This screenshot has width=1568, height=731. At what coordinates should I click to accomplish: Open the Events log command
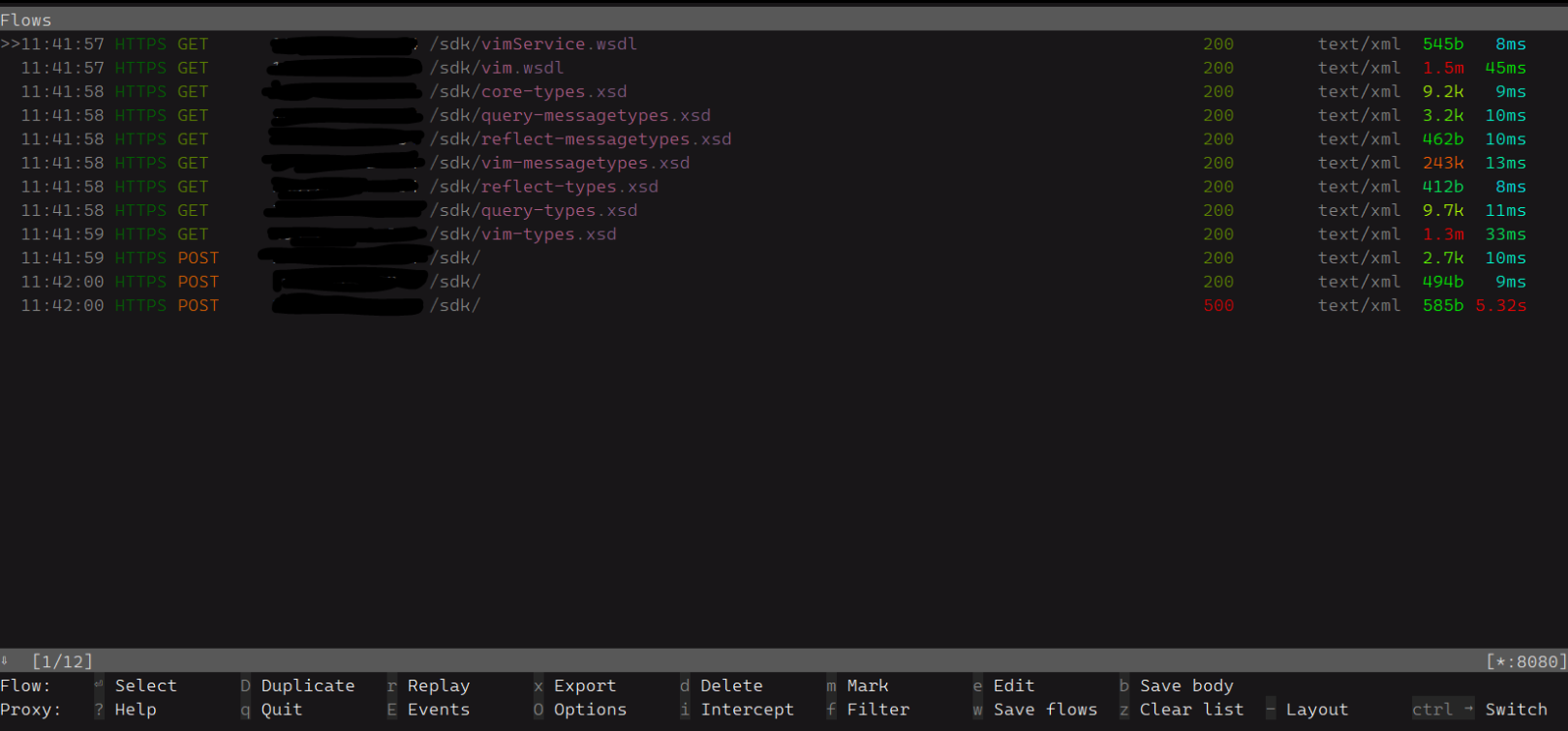pyautogui.click(x=438, y=710)
